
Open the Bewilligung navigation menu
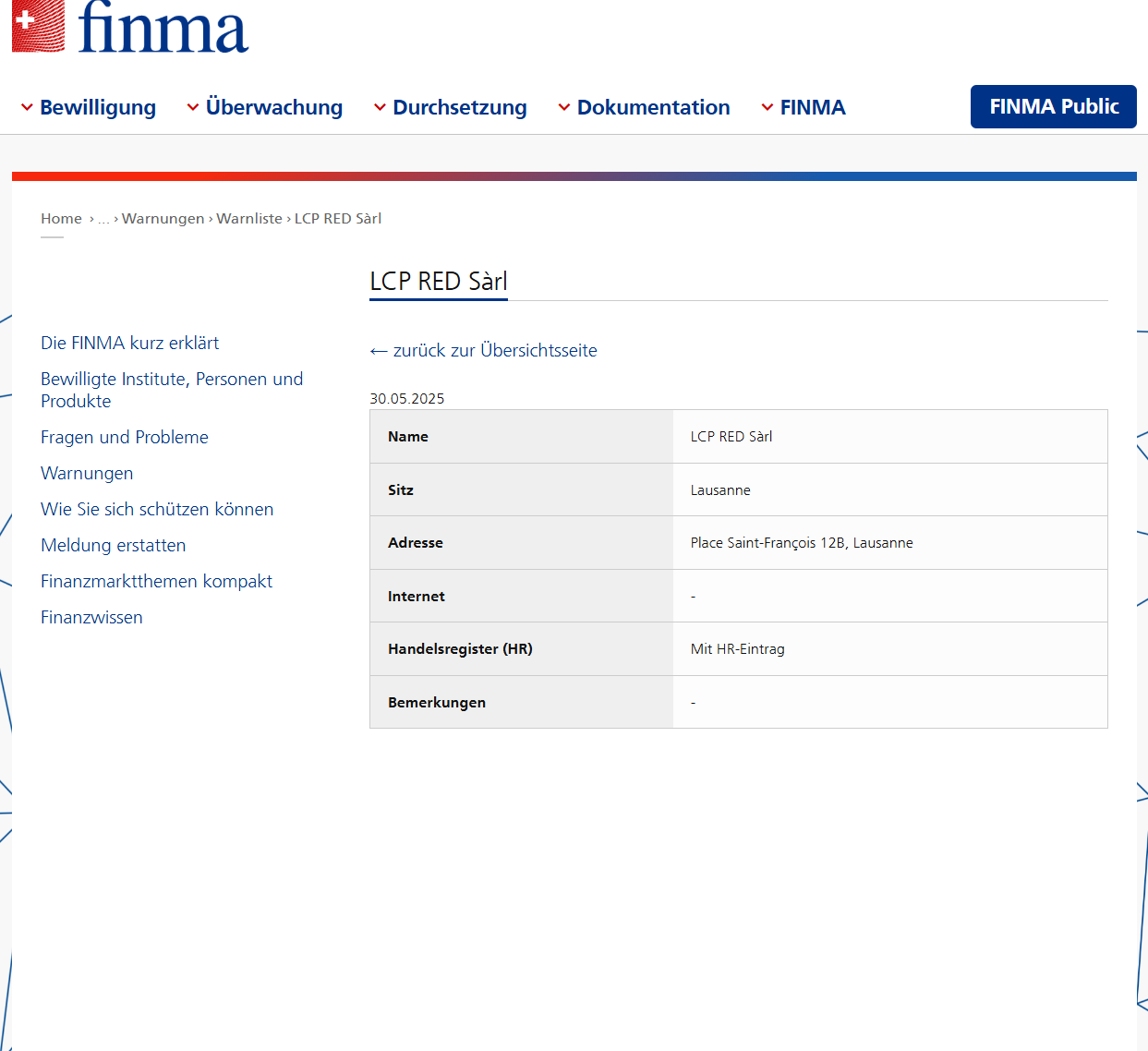[x=98, y=107]
